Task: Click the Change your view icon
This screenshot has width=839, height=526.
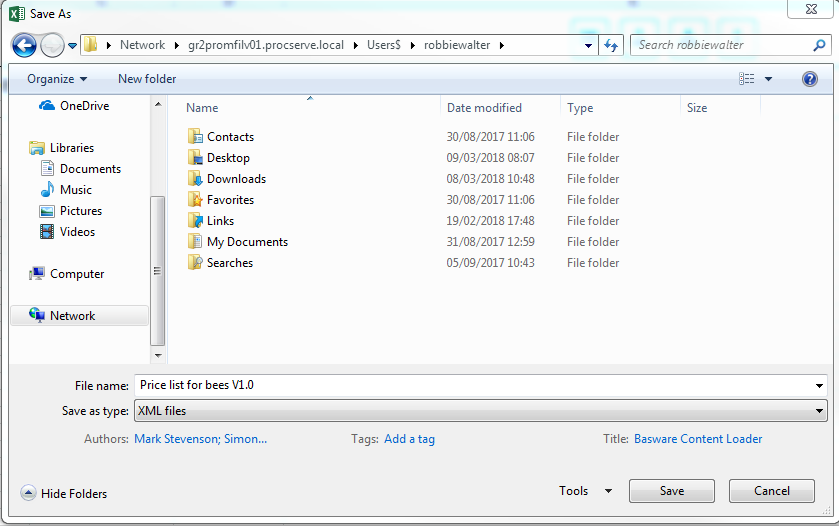Action: coord(746,79)
